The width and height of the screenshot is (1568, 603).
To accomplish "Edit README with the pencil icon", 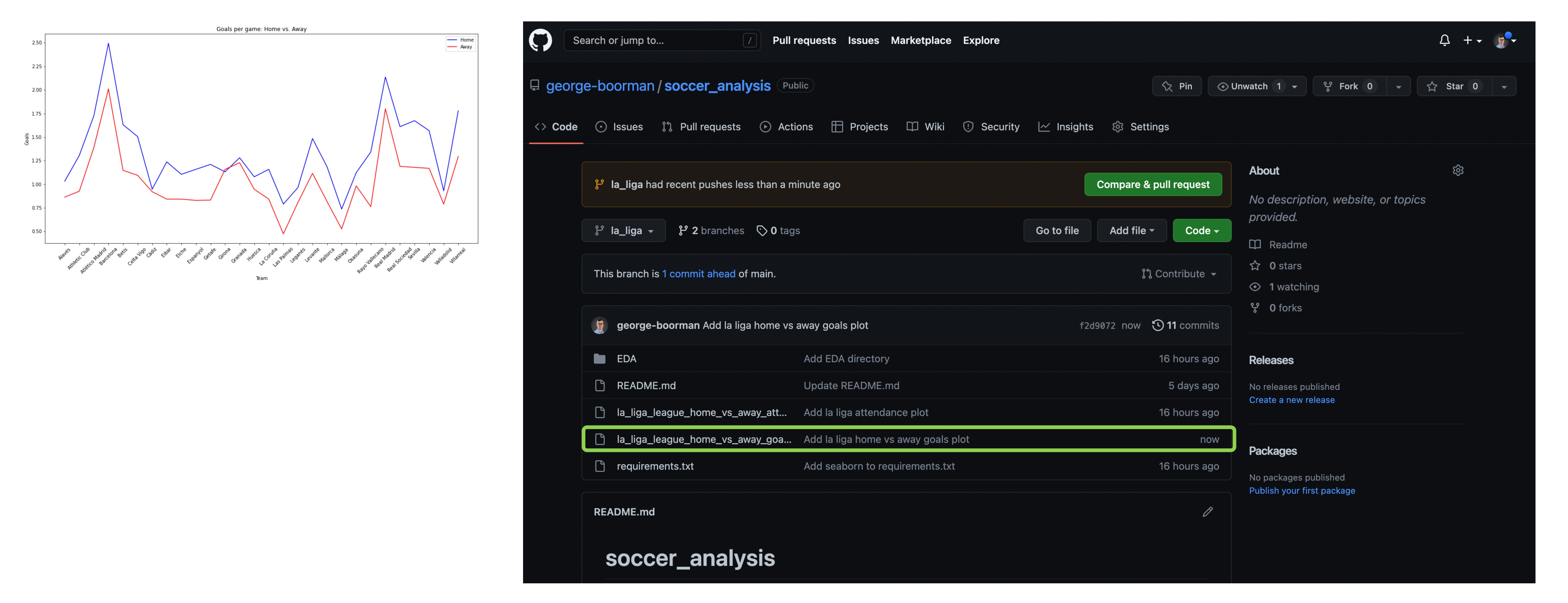I will coord(1207,512).
